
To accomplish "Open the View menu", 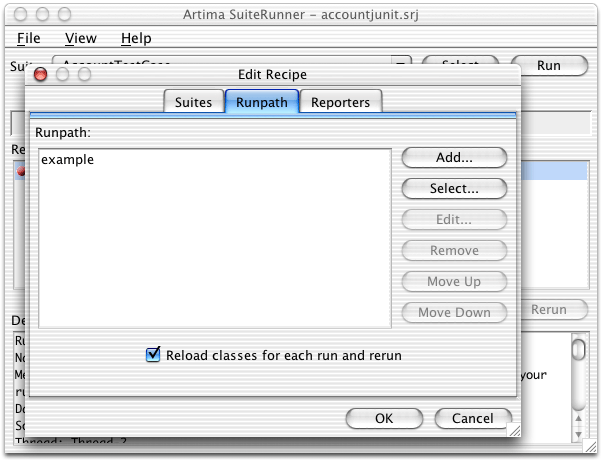I will click(x=81, y=38).
